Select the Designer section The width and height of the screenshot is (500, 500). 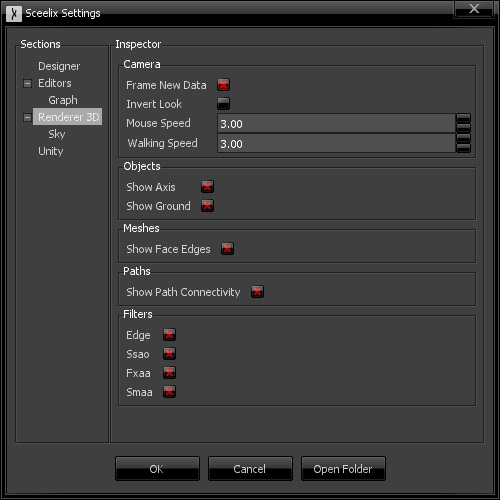point(59,66)
